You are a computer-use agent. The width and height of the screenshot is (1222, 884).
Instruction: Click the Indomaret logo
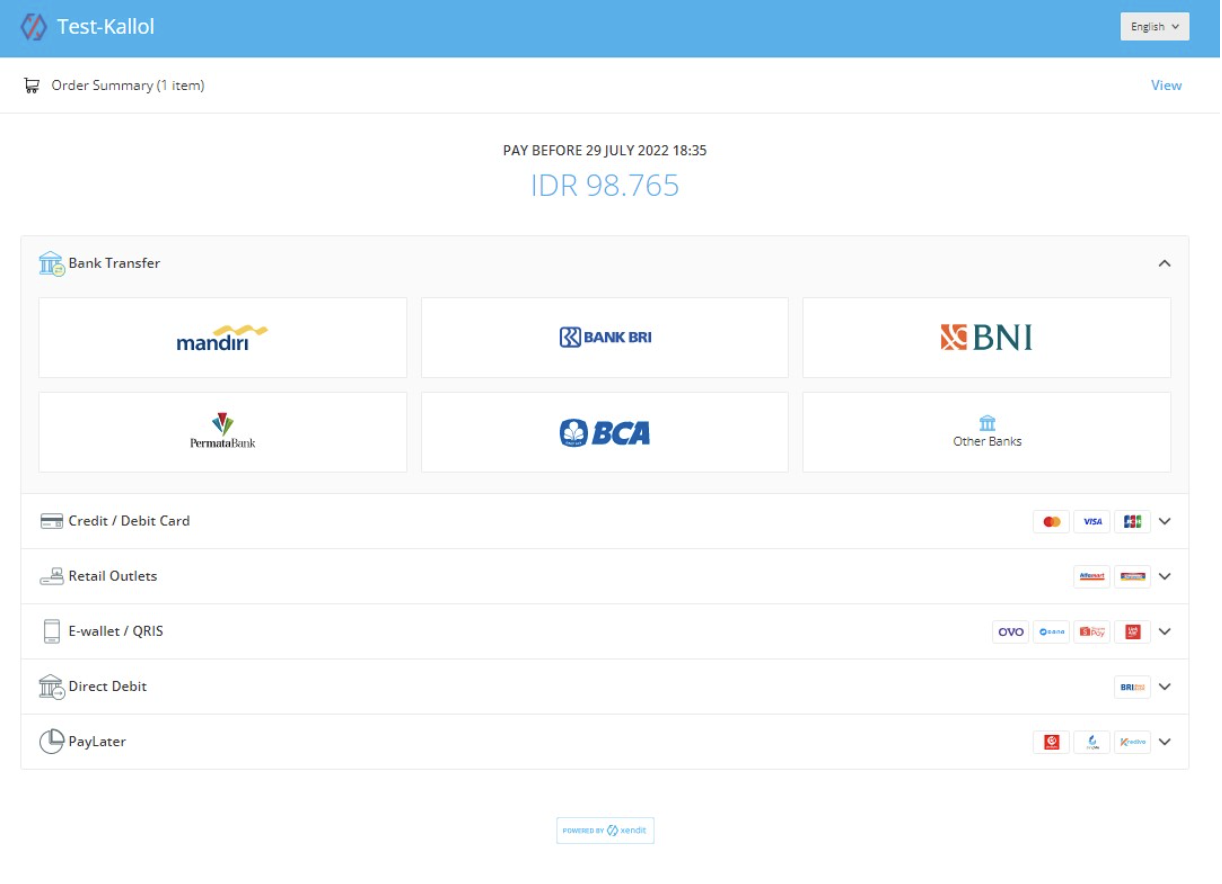(1132, 576)
